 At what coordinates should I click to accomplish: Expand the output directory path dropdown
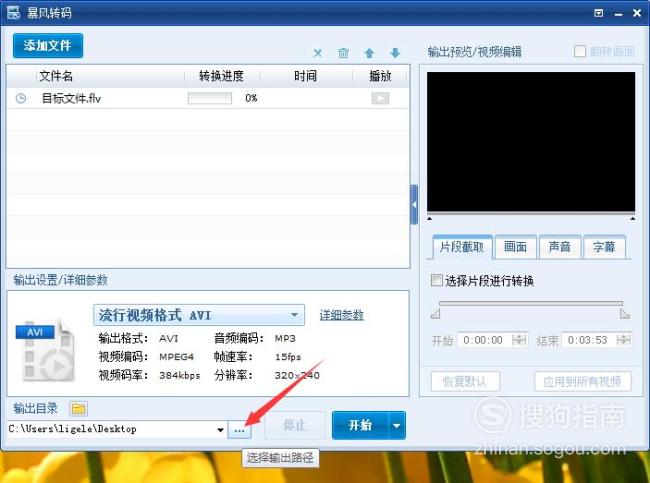point(221,430)
